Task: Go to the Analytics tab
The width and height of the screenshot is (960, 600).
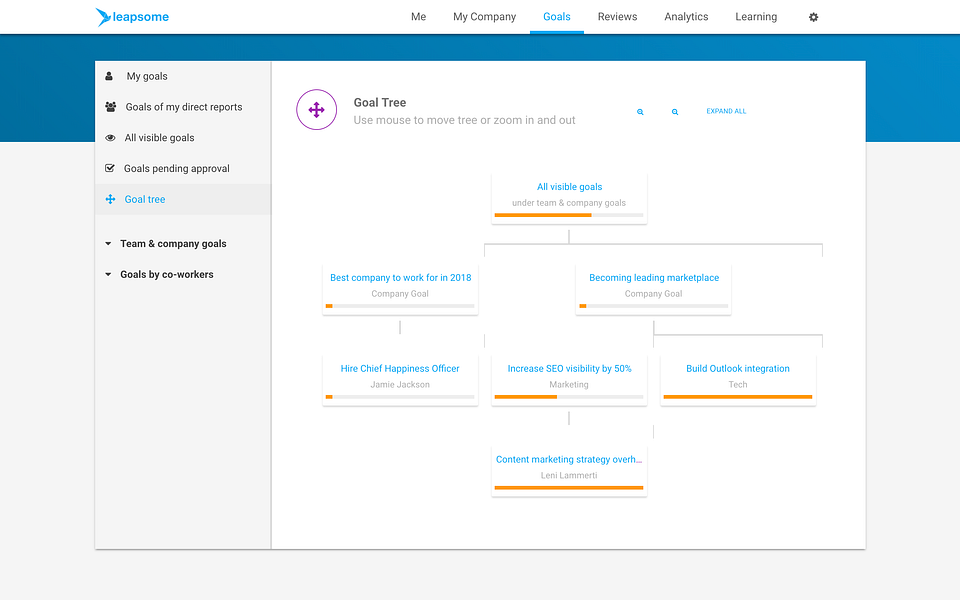Action: coord(686,17)
